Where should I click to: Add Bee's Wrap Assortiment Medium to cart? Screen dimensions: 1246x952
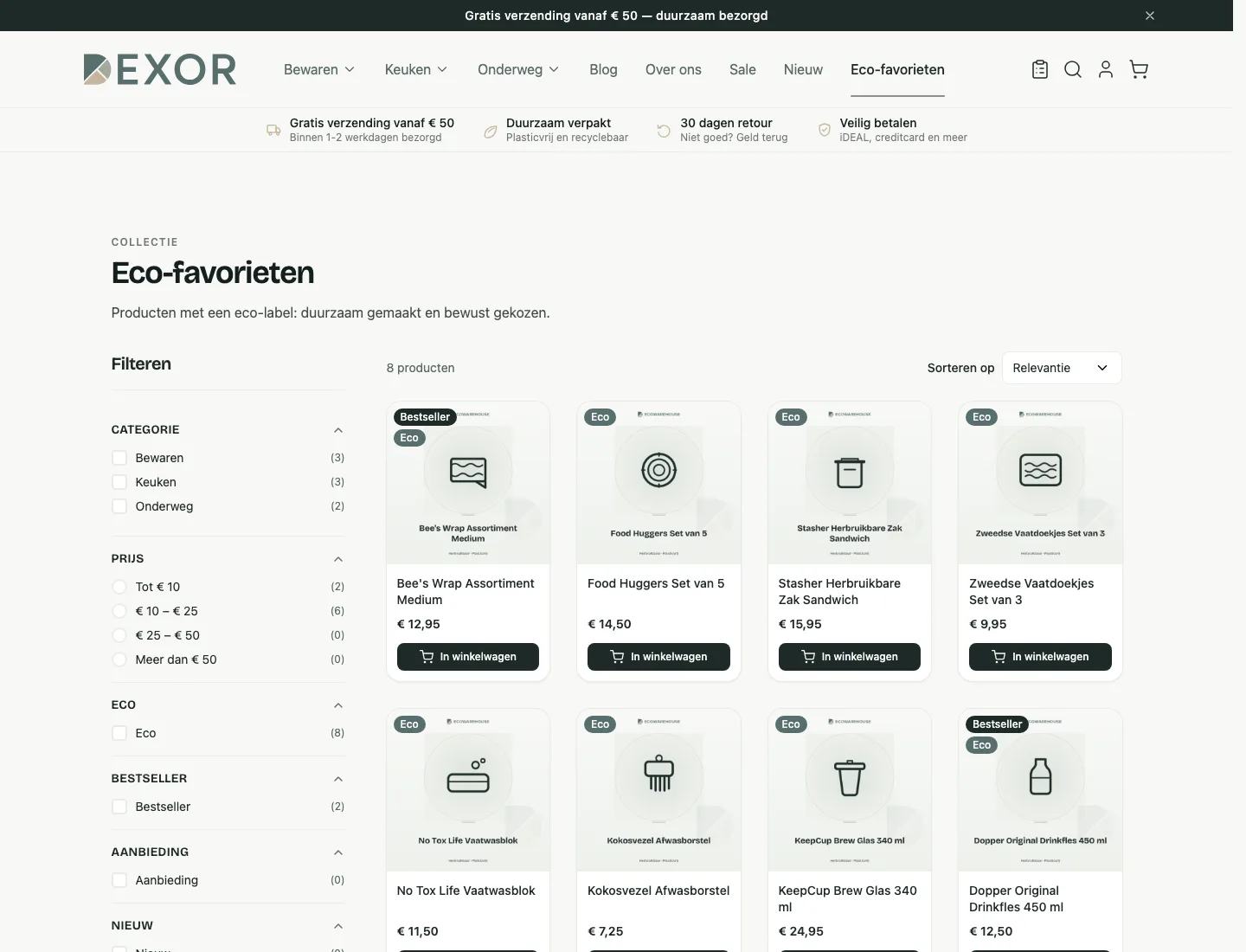[x=468, y=657]
